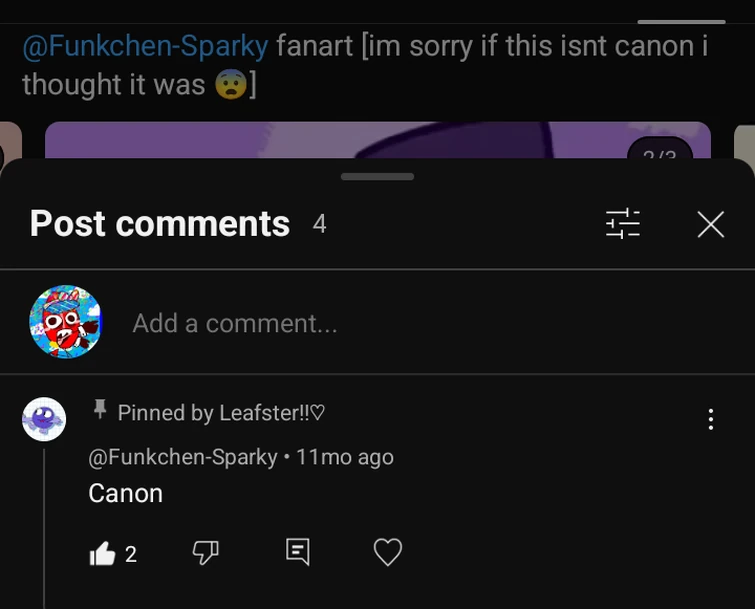
Task: Tap Funkchen-Sparky's purple profile avatar
Action: pos(44,419)
